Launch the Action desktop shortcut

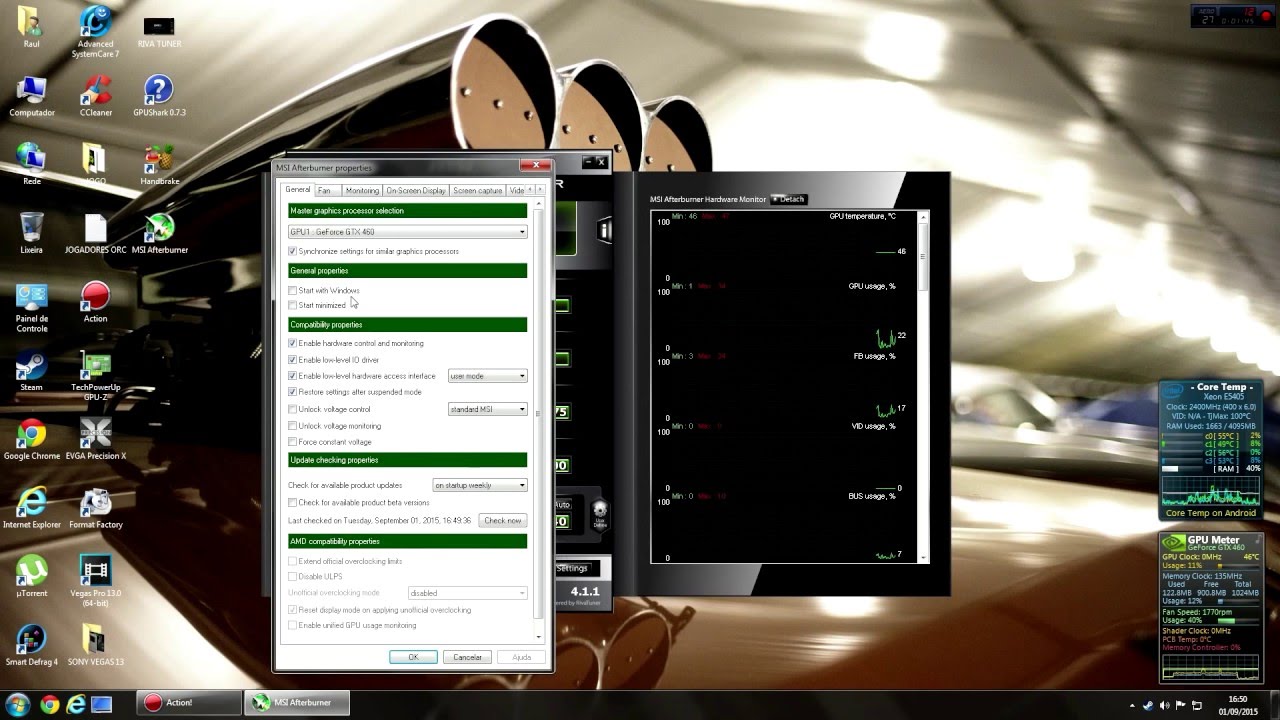click(95, 301)
